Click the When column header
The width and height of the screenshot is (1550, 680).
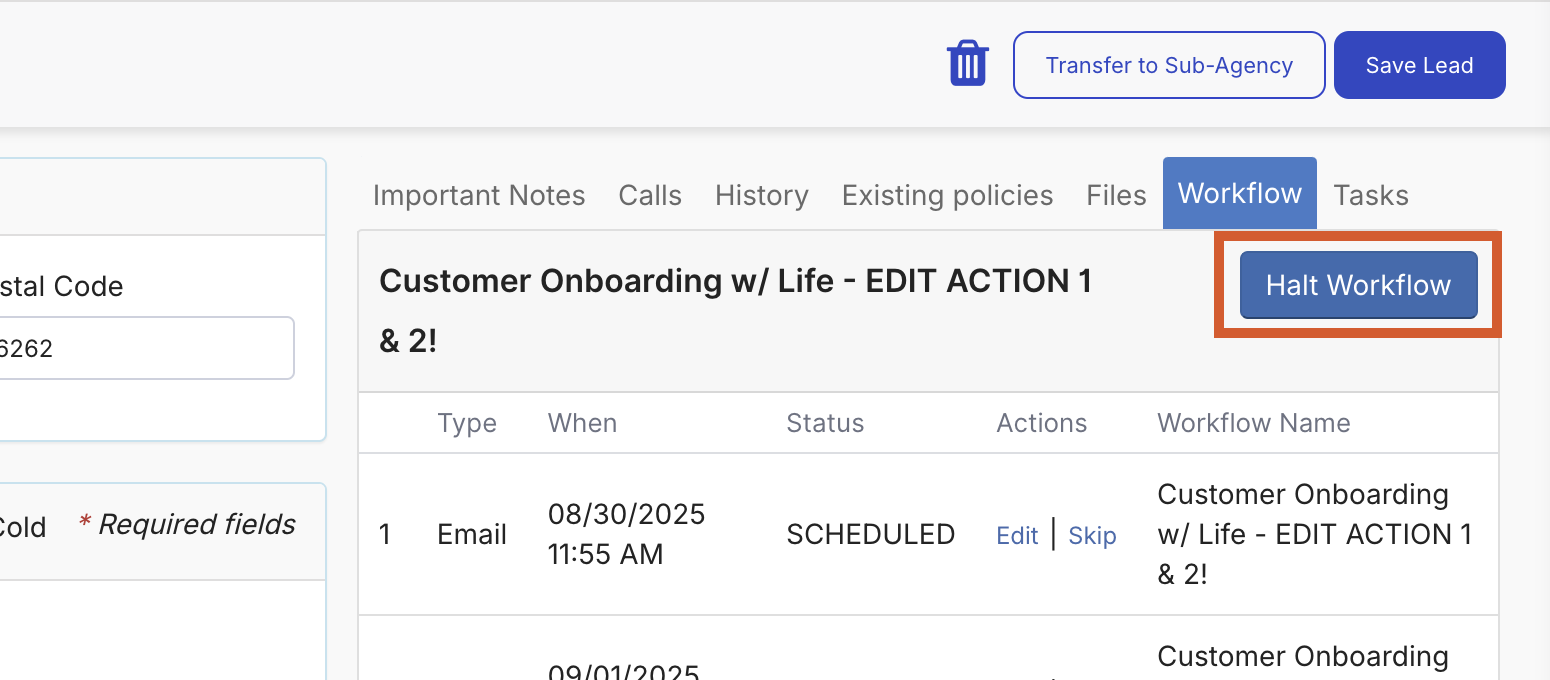coord(582,422)
